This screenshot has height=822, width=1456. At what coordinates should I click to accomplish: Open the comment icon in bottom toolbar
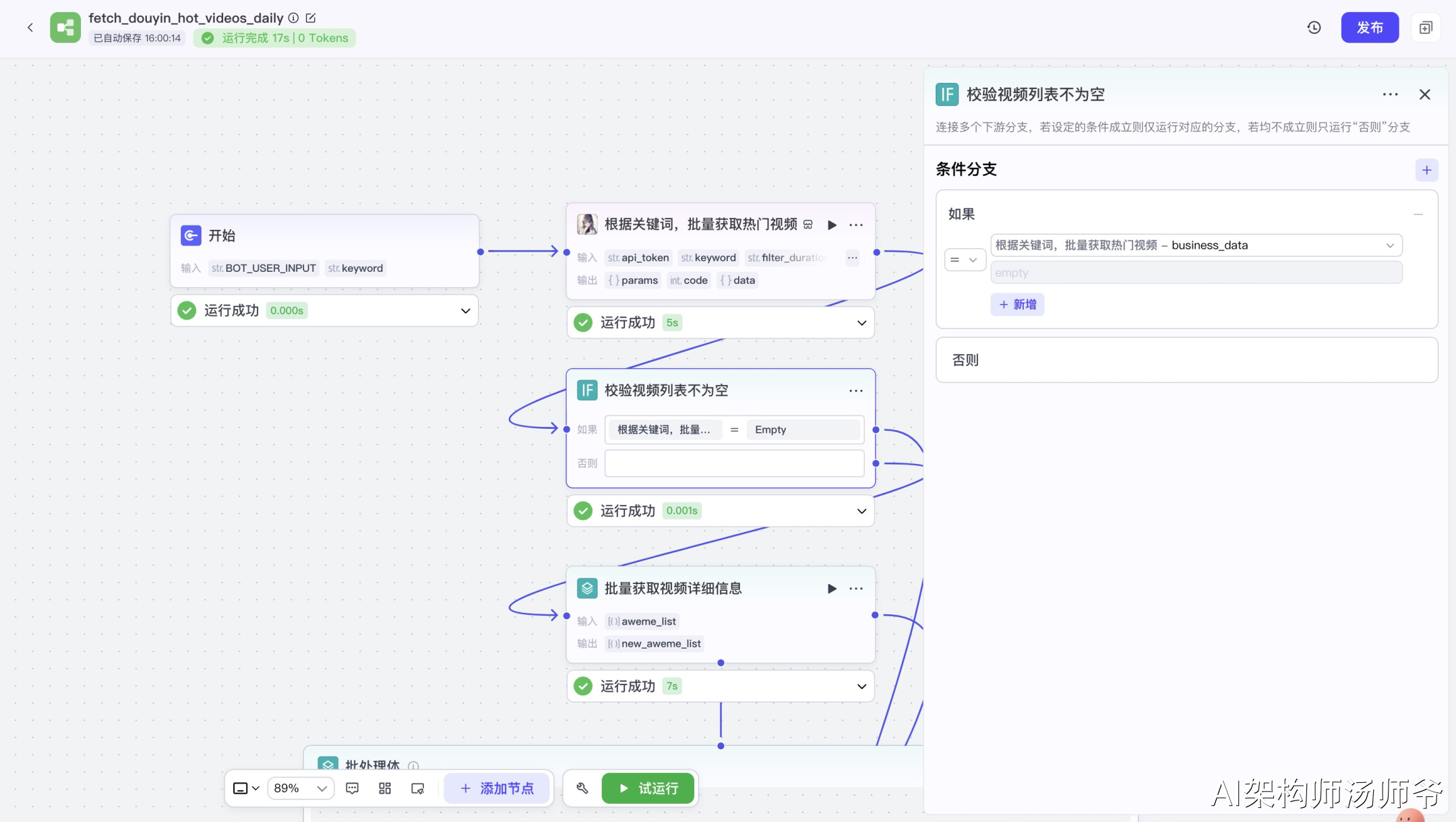pyautogui.click(x=352, y=788)
